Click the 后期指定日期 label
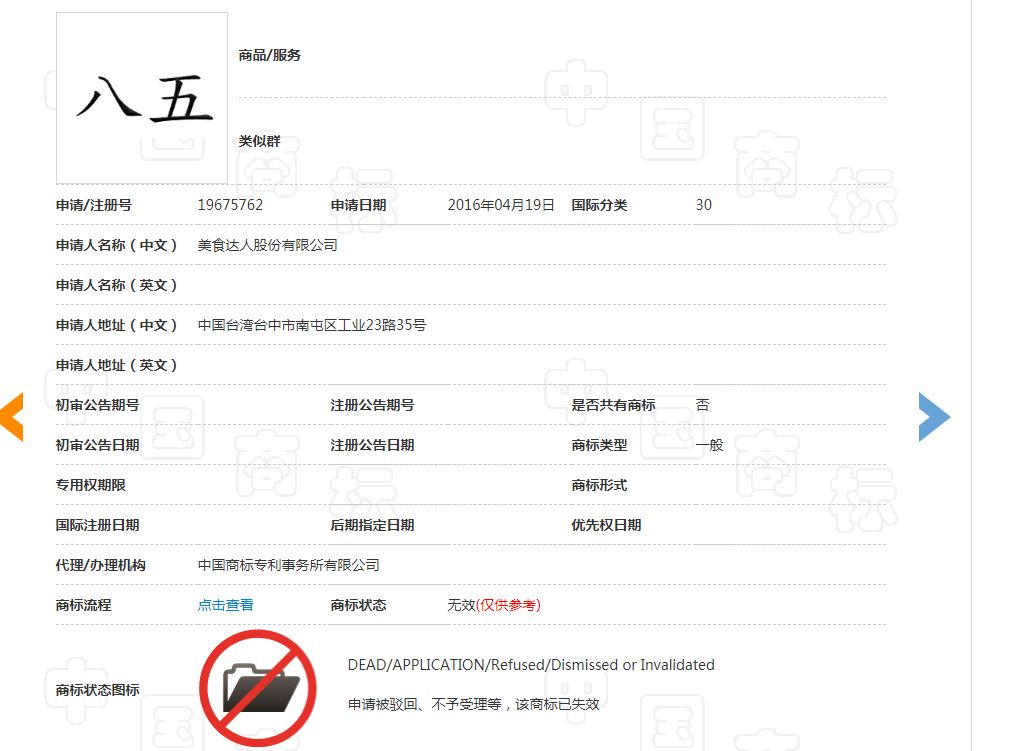Viewport: 1013px width, 751px height. (372, 525)
